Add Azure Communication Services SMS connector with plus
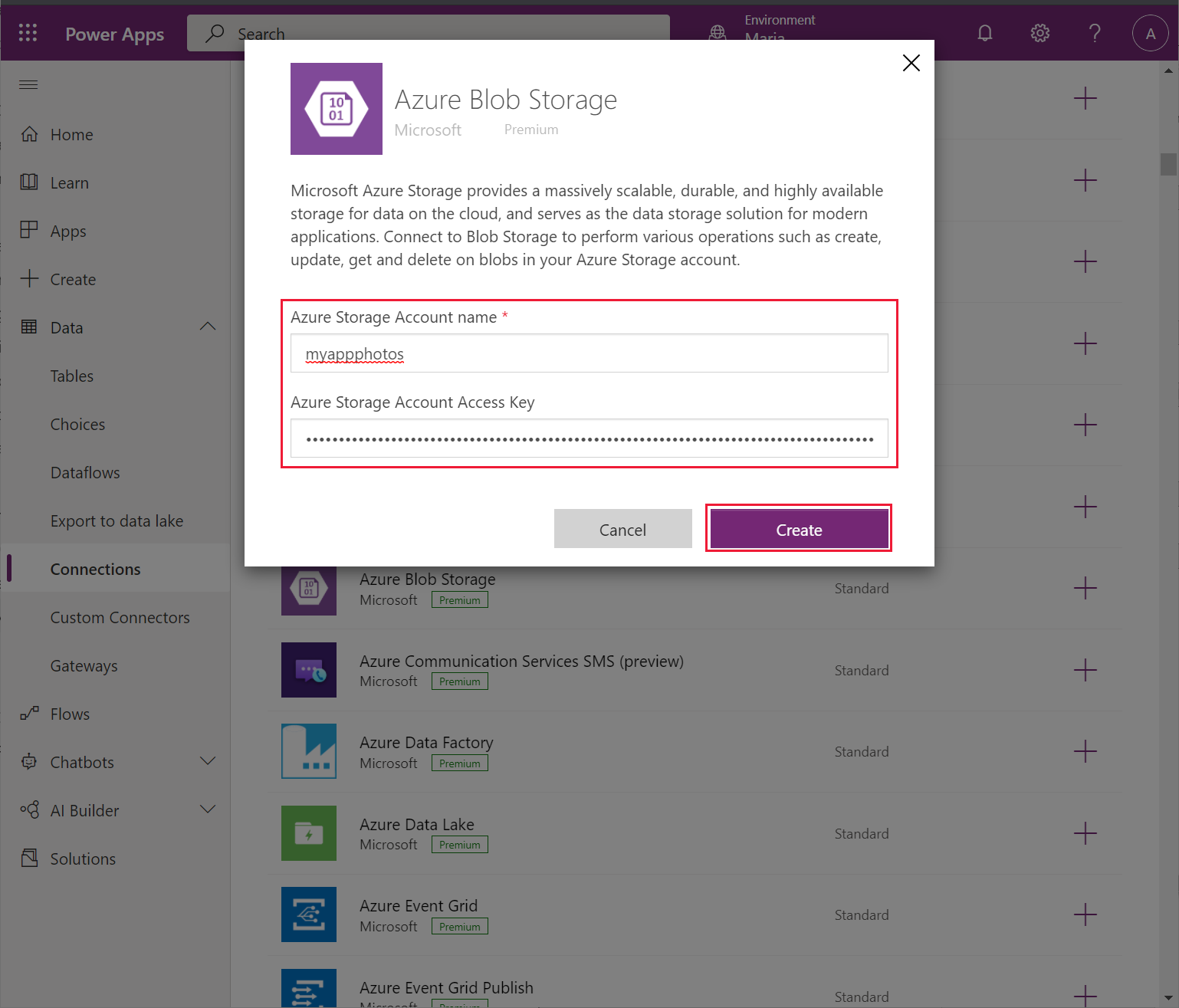Screen dimensions: 1179x1008 [1085, 671]
